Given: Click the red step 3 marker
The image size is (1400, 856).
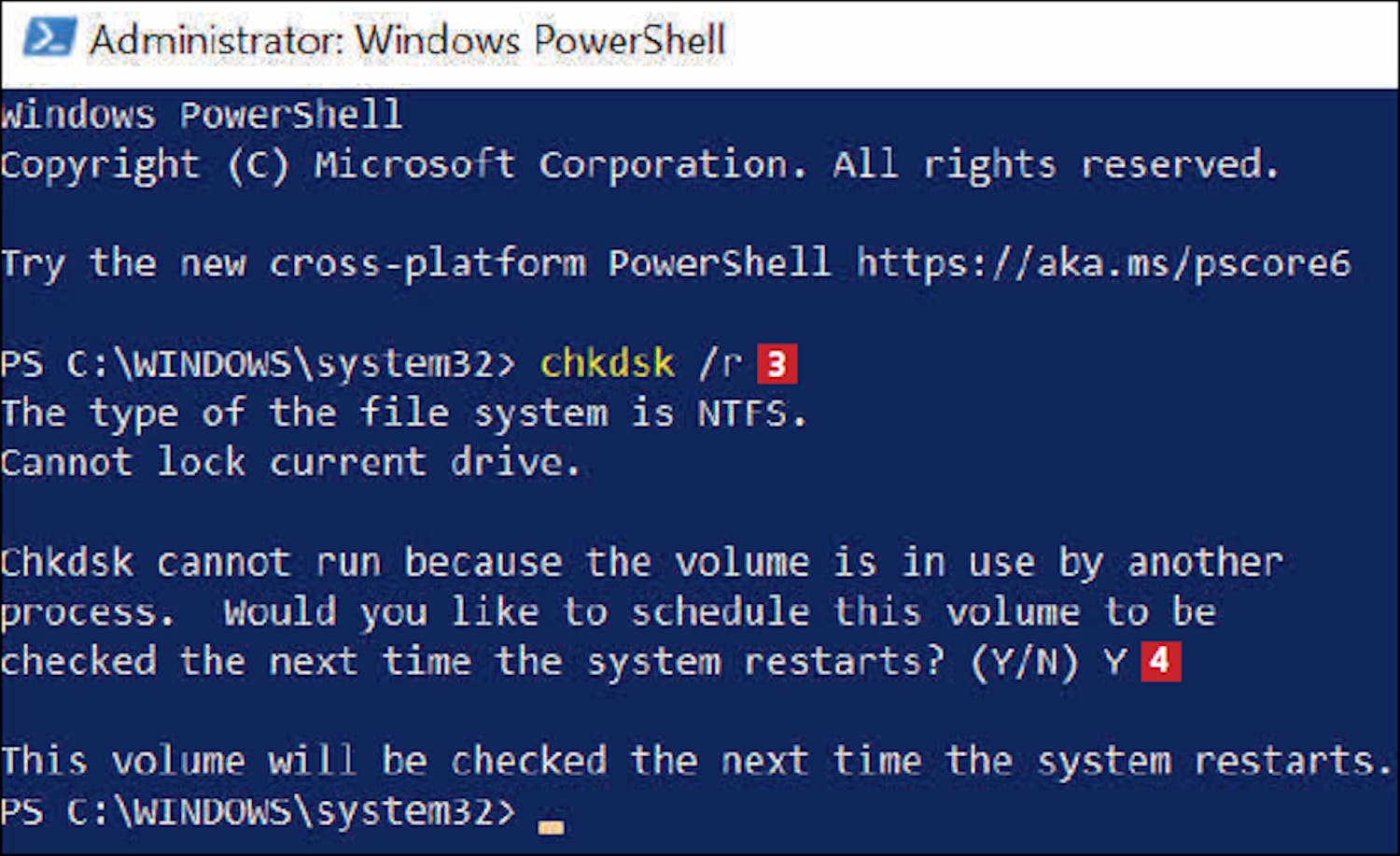Looking at the screenshot, I should click(777, 364).
